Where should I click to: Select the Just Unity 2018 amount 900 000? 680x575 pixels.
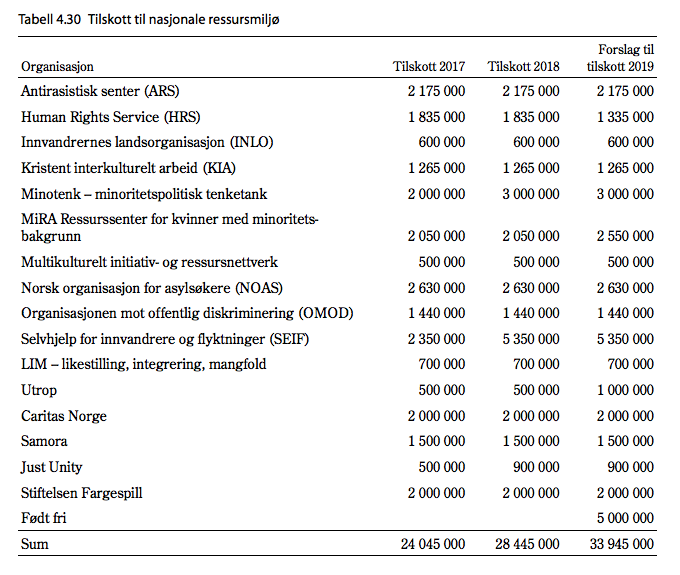pyautogui.click(x=536, y=467)
